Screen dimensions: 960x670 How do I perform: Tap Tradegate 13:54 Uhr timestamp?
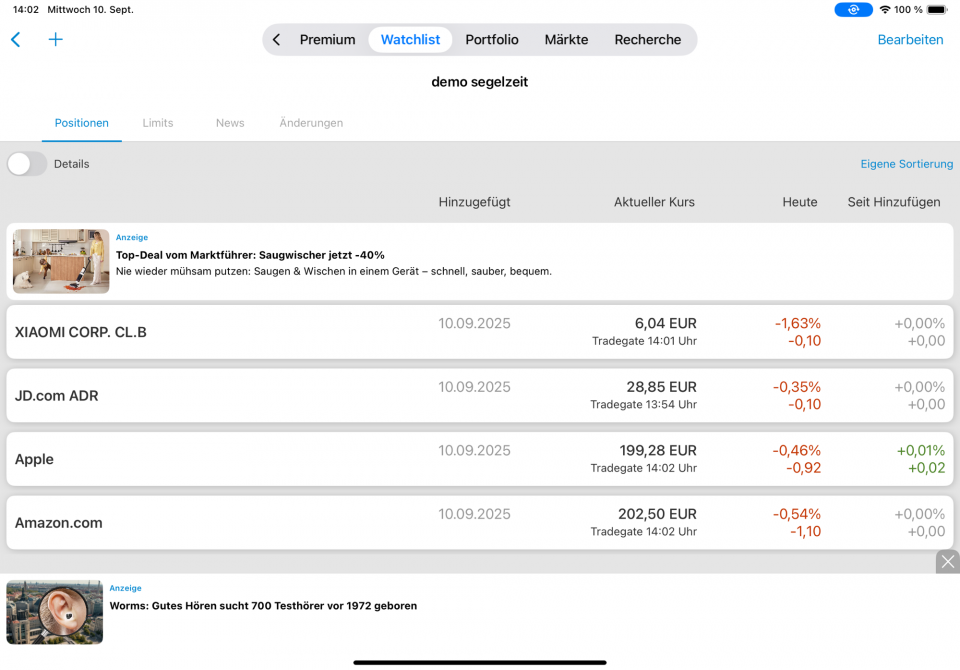point(643,404)
